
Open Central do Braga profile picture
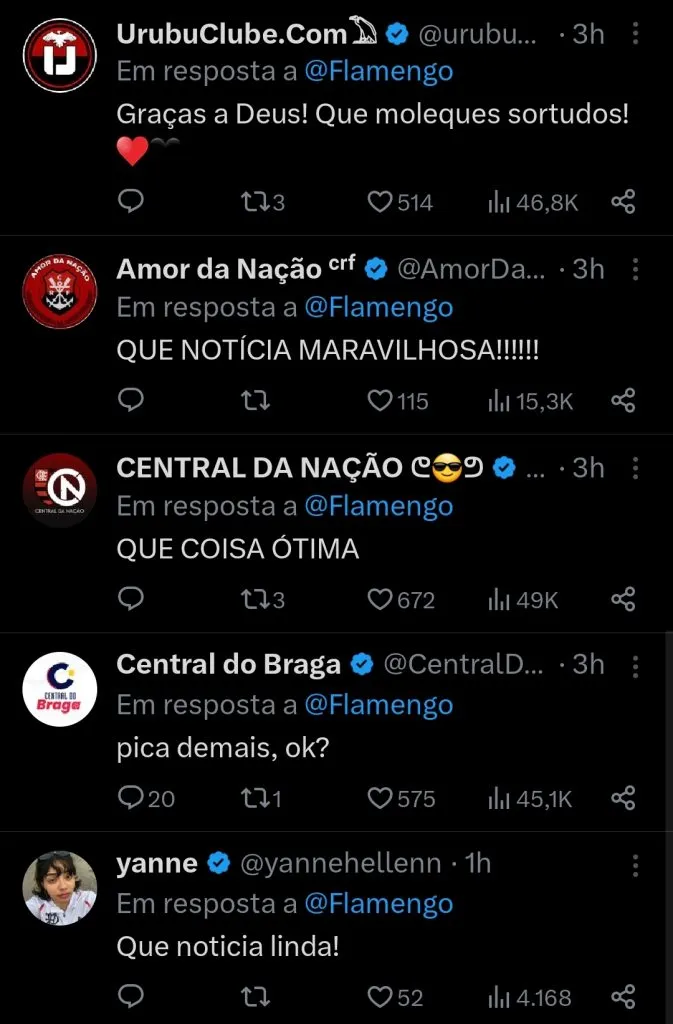59,689
